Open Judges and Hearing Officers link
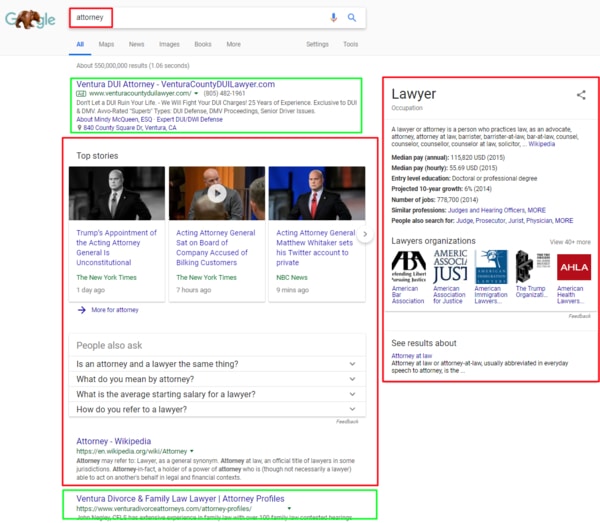 click(x=487, y=210)
